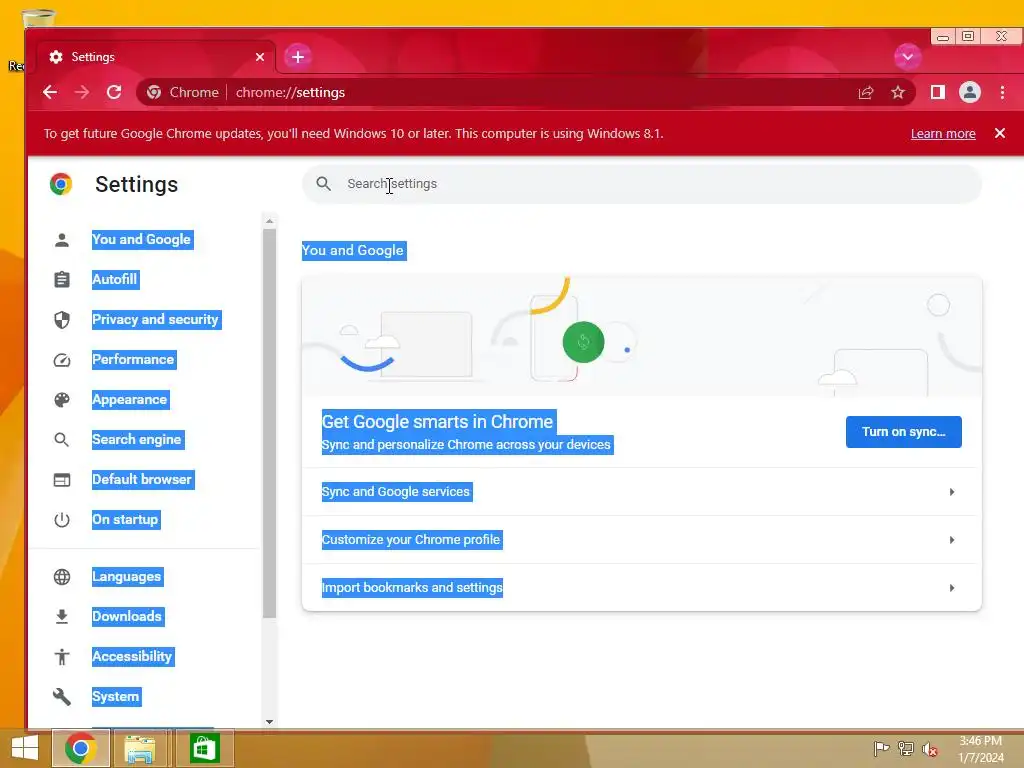Open Chrome three-dot menu
The height and width of the screenshot is (768, 1024).
point(1002,93)
